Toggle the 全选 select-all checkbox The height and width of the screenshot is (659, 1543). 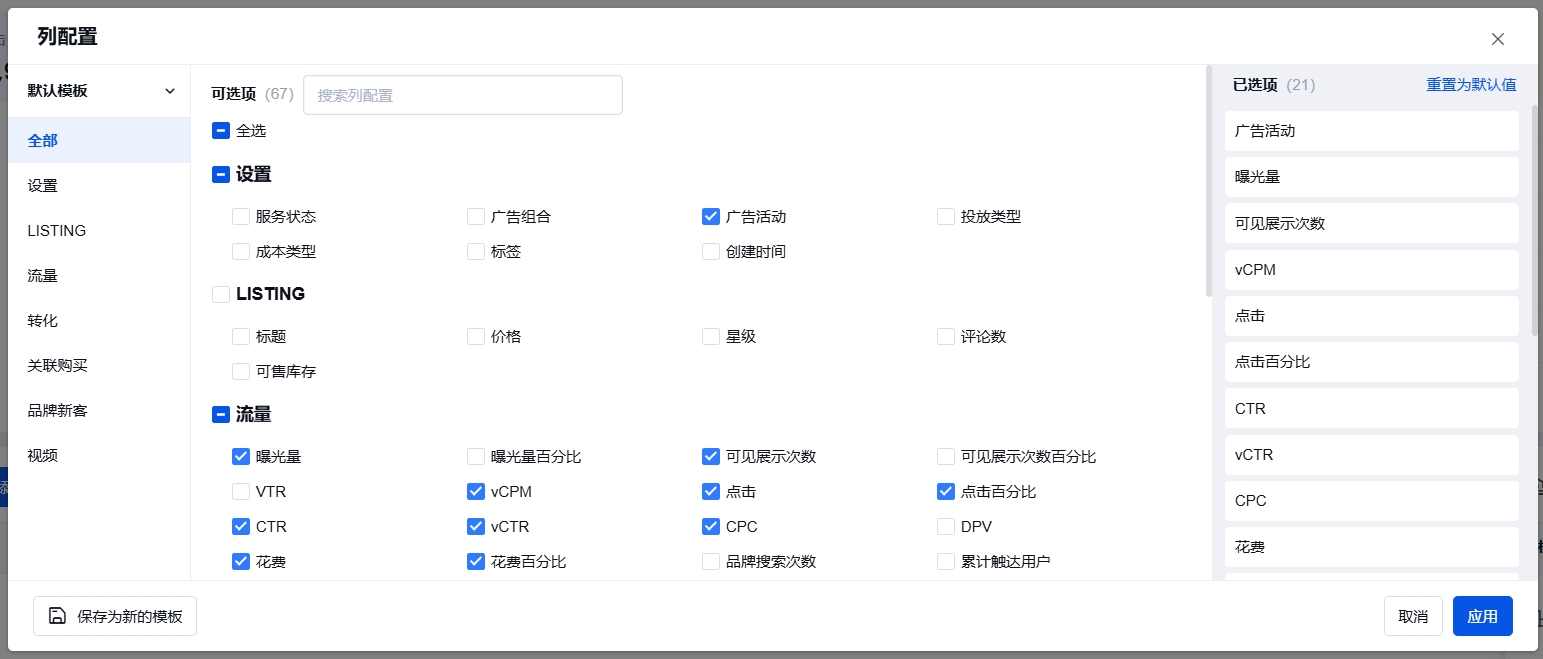[x=221, y=130]
